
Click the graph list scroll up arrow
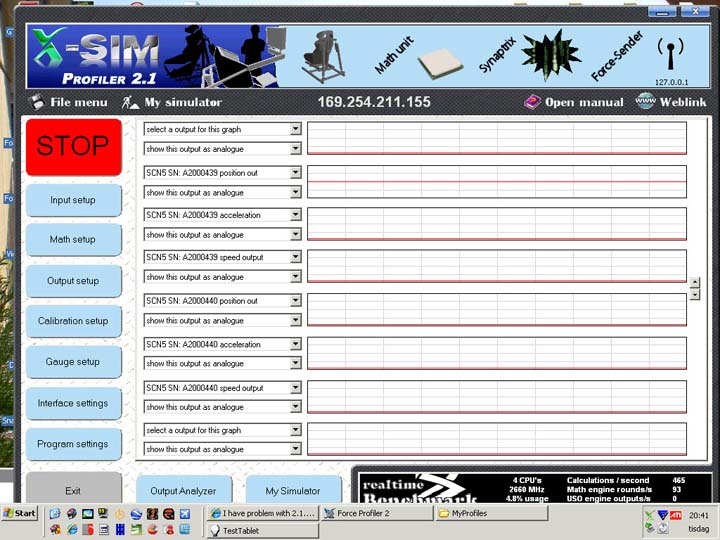point(695,283)
